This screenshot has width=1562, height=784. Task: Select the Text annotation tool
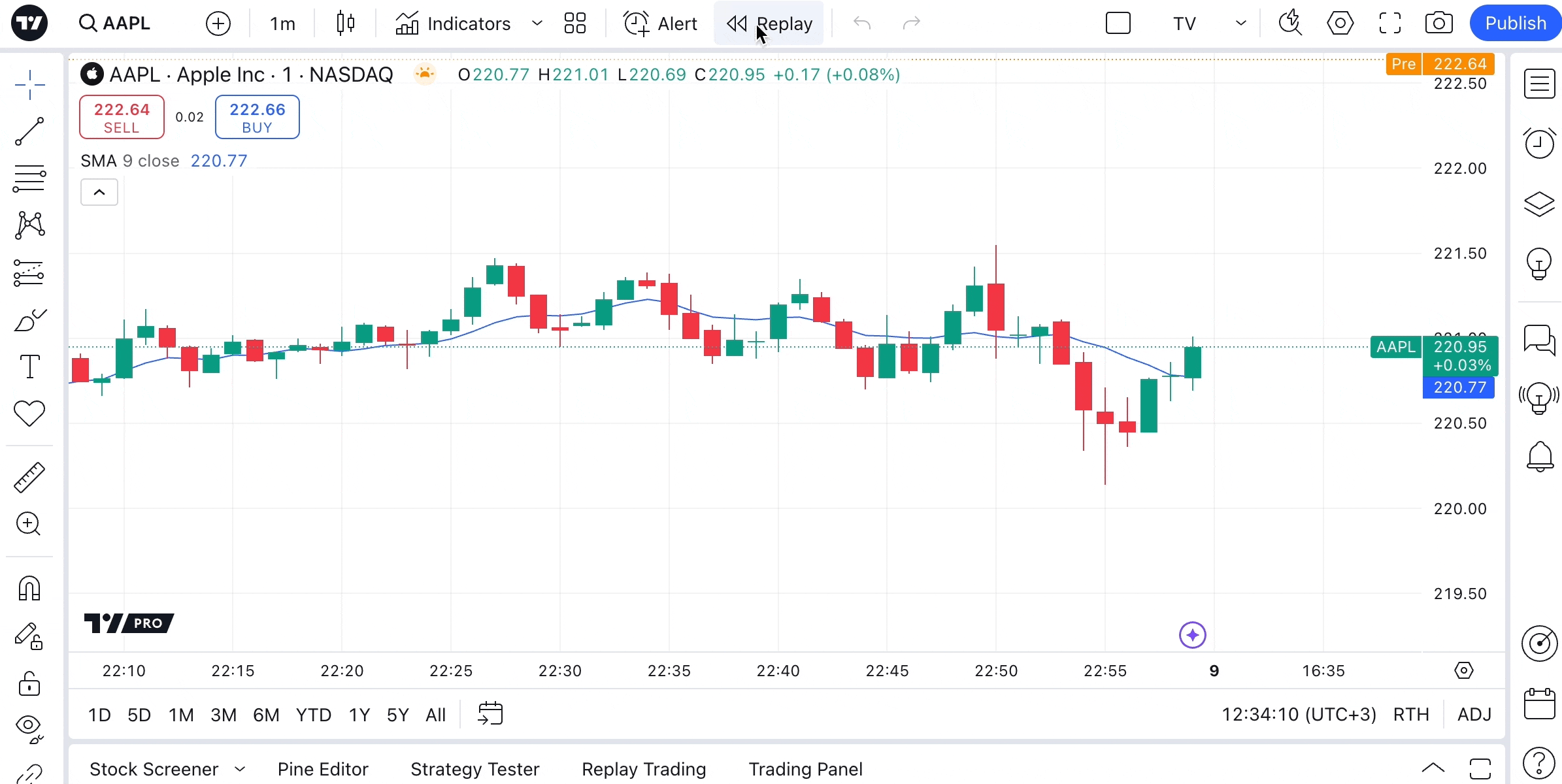pyautogui.click(x=29, y=367)
